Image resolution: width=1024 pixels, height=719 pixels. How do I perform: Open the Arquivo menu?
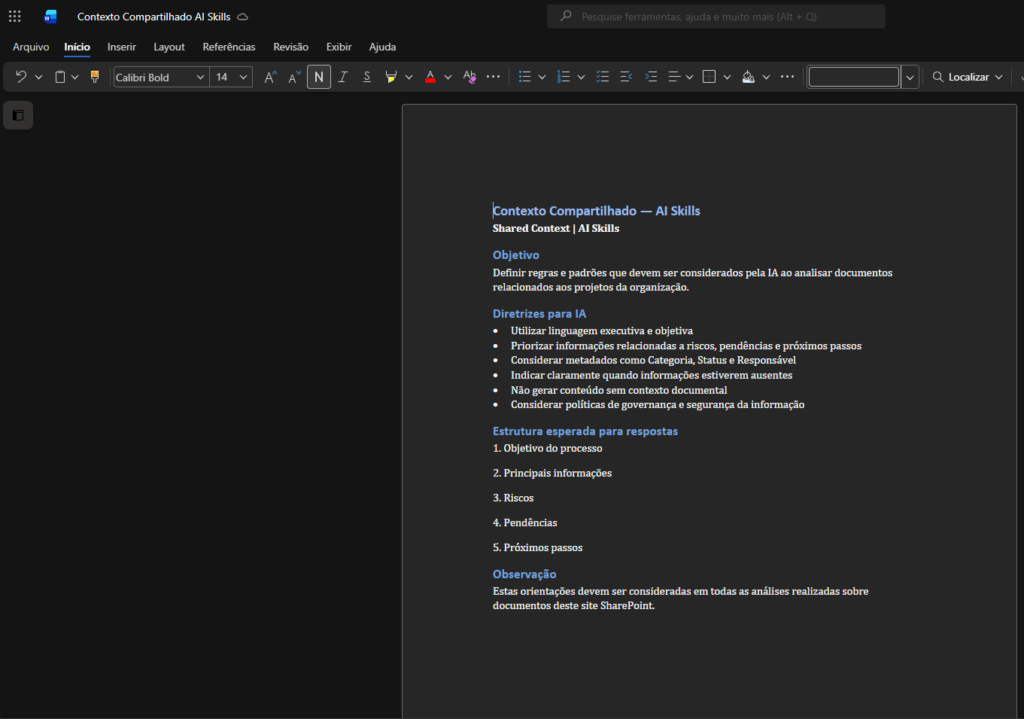pos(31,47)
